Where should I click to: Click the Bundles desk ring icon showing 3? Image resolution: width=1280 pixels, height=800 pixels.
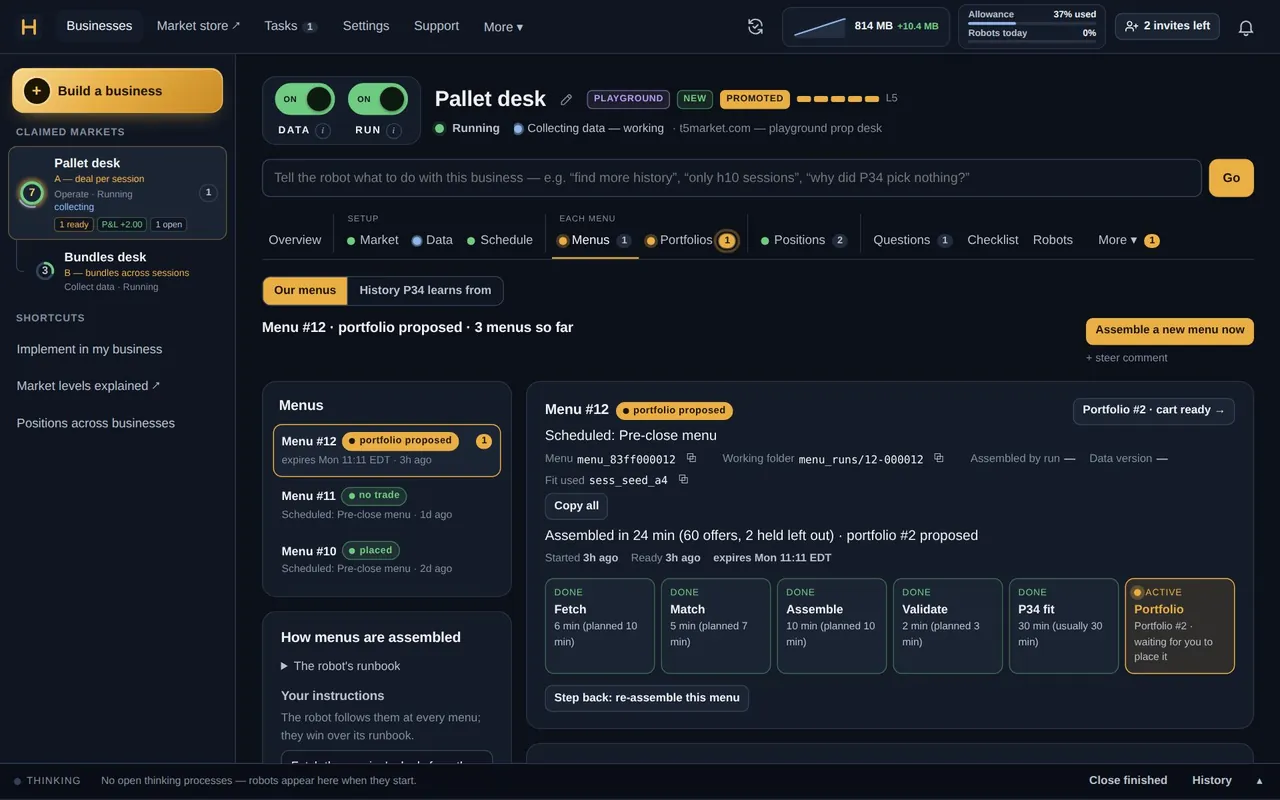pyautogui.click(x=45, y=270)
